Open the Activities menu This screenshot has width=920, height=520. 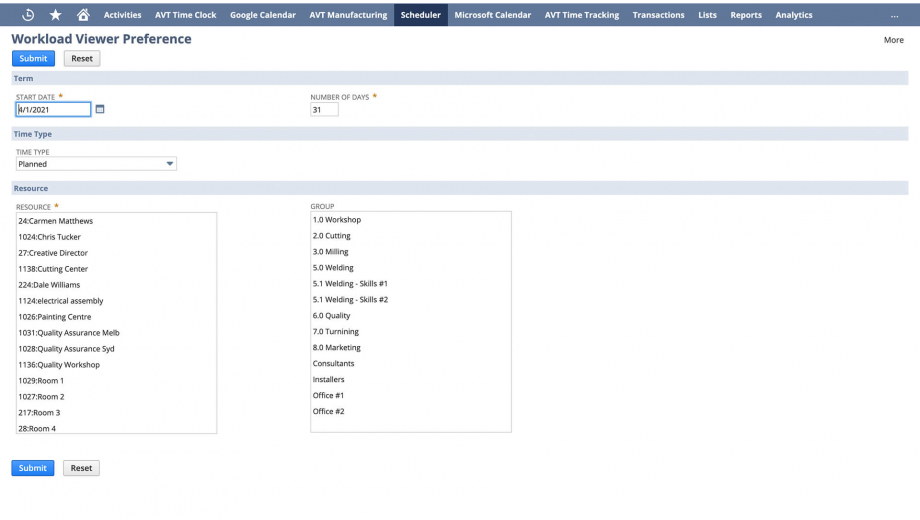click(x=123, y=15)
